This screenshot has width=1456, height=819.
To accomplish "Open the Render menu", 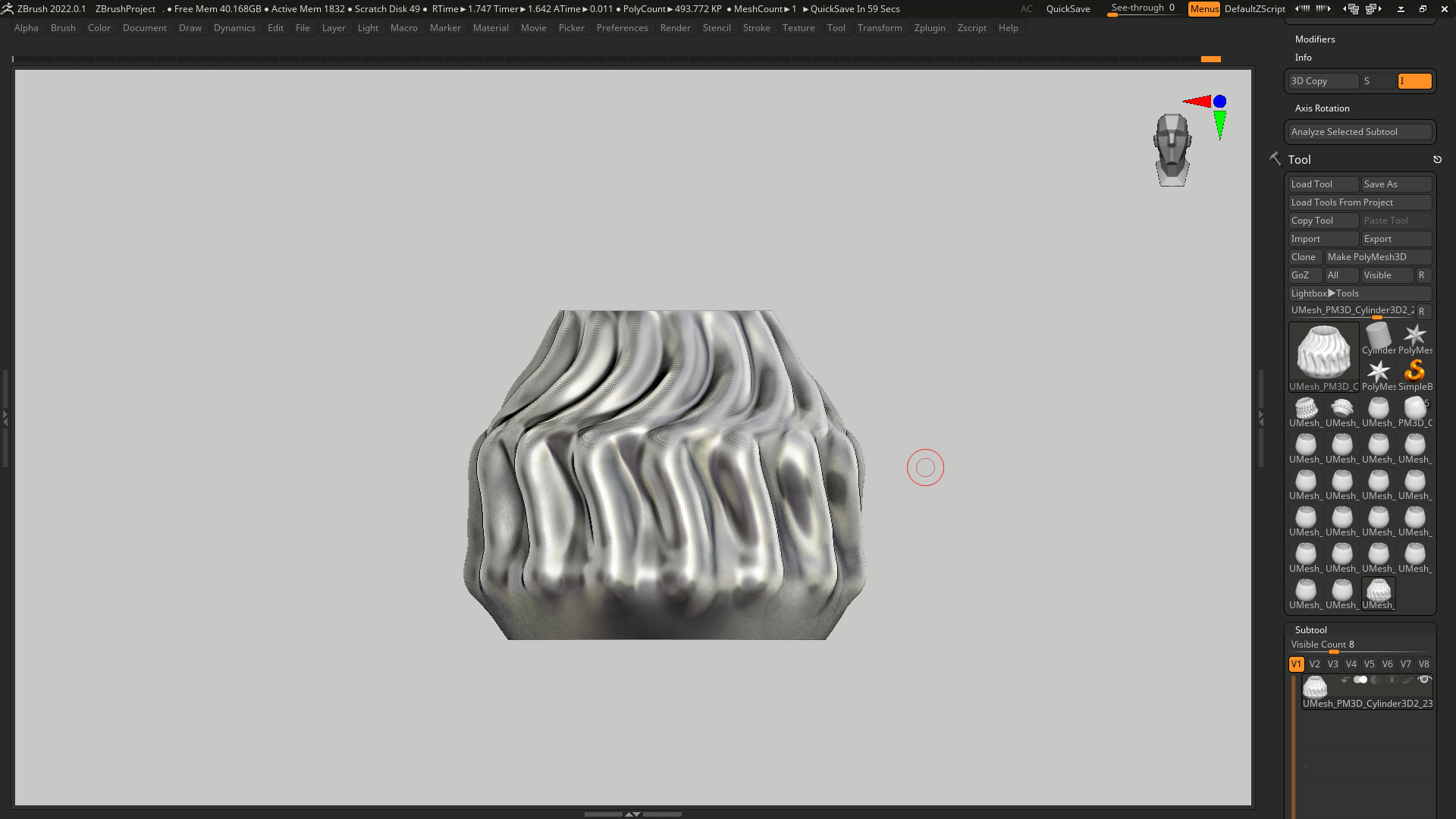I will (x=675, y=28).
